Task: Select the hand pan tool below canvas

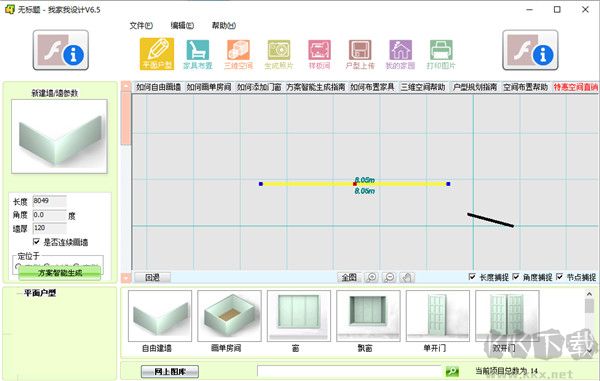Action: point(407,277)
